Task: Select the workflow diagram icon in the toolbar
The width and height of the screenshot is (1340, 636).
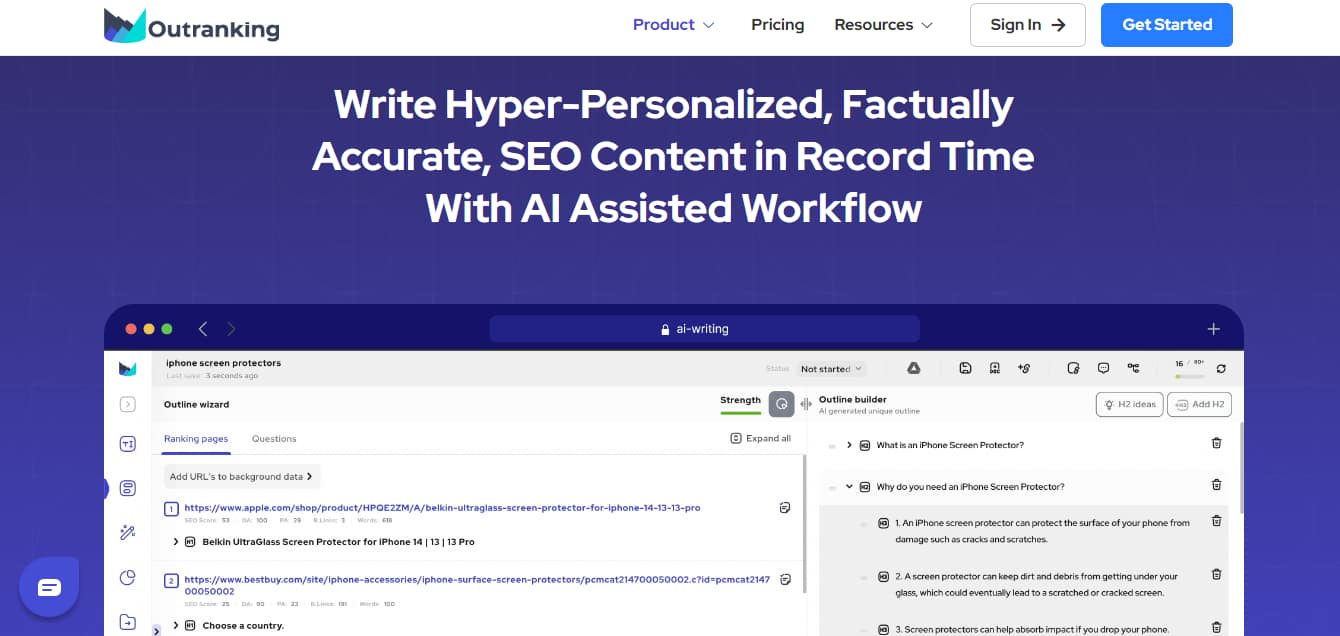Action: tap(1134, 368)
